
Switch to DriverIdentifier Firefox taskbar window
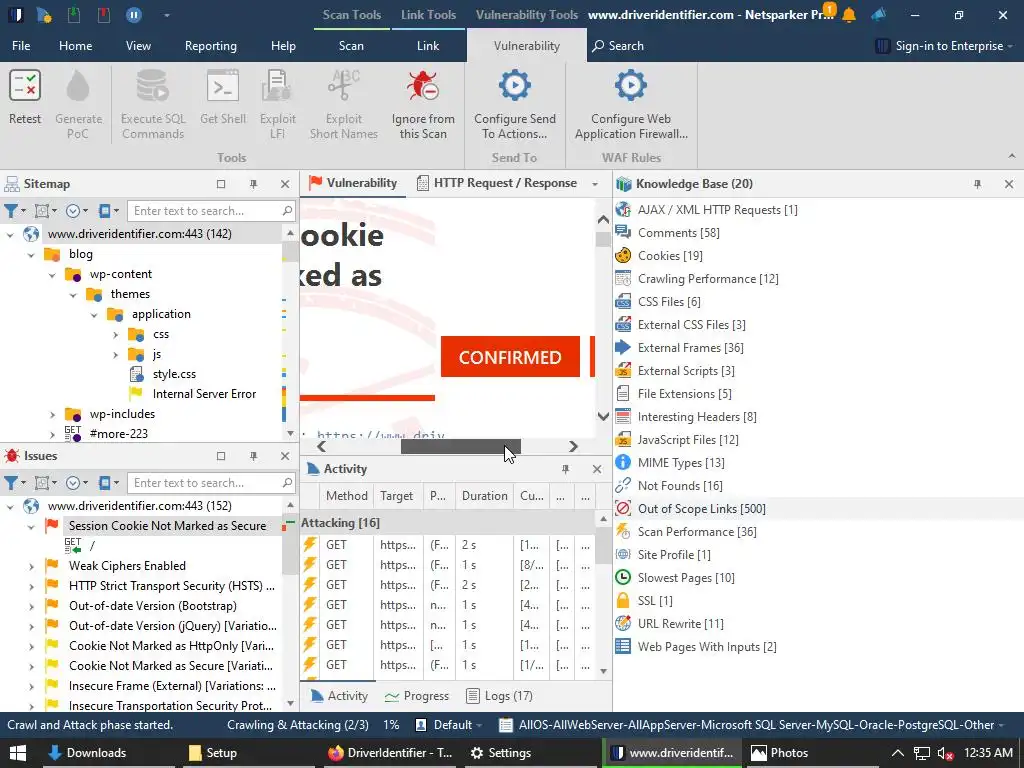pos(391,753)
